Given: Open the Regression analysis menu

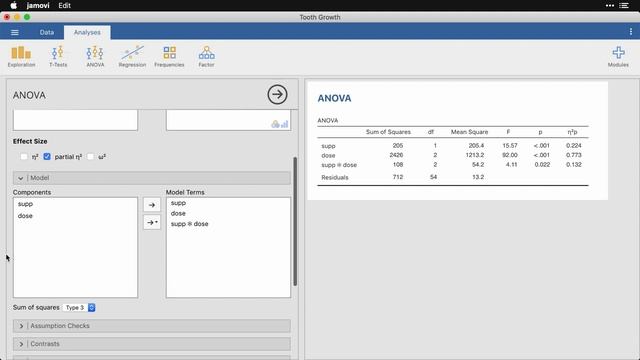Looking at the screenshot, I should tap(132, 56).
